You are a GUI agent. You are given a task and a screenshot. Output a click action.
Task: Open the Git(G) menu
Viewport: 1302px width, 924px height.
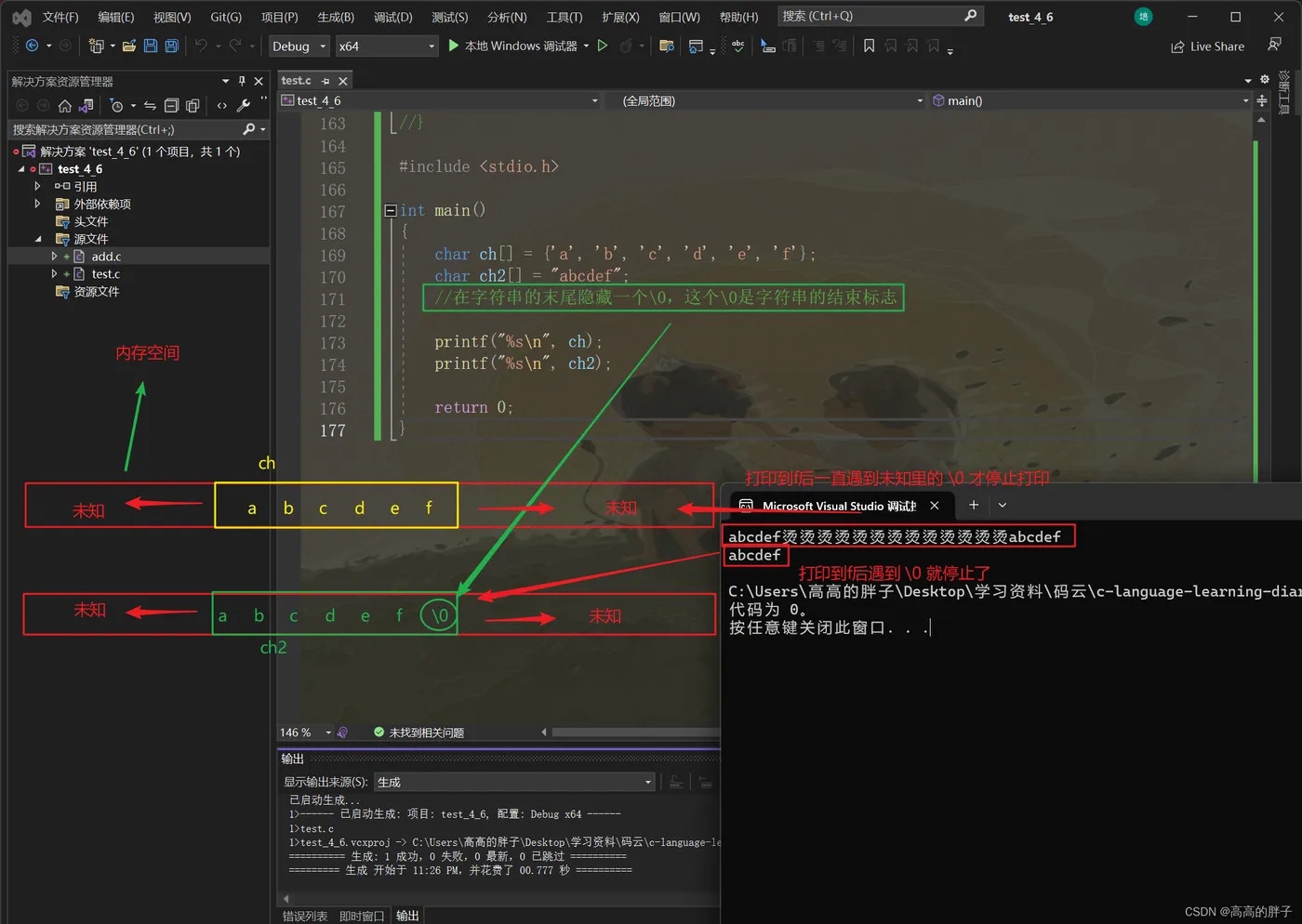226,17
